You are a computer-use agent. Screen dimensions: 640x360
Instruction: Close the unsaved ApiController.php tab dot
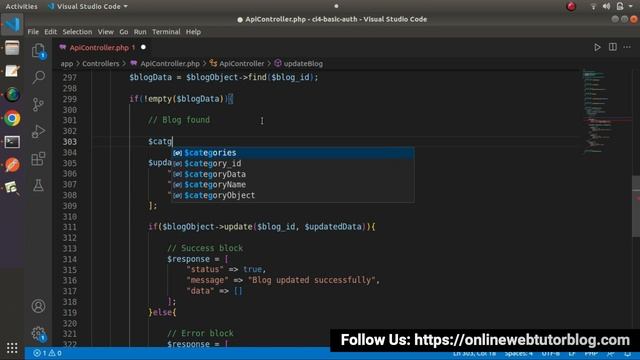click(143, 47)
